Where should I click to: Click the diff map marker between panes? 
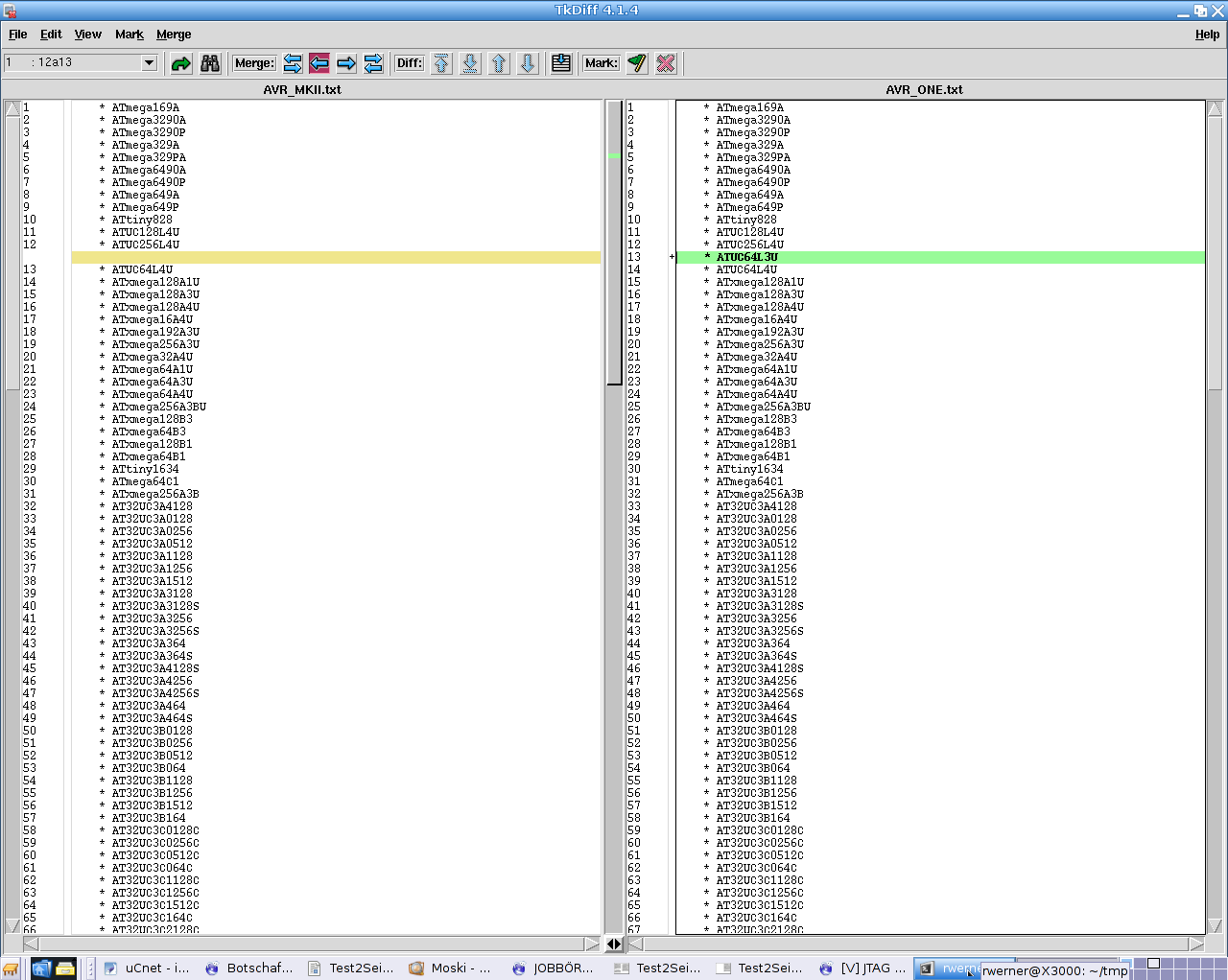(614, 155)
